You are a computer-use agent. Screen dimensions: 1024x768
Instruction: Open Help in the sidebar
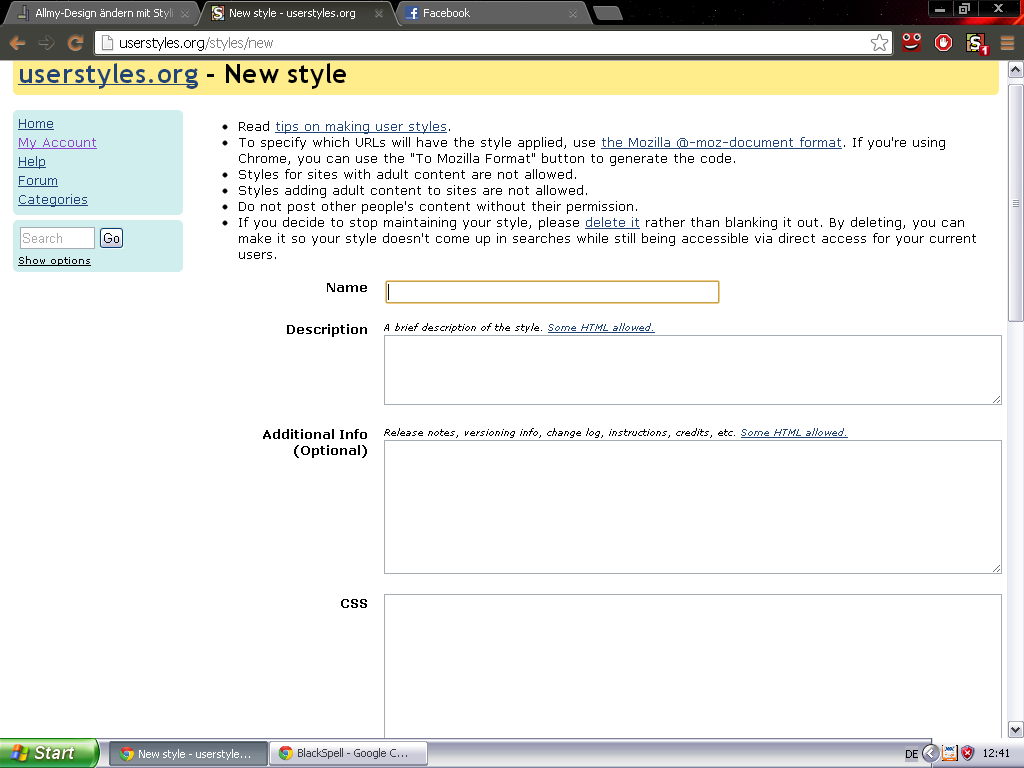32,161
